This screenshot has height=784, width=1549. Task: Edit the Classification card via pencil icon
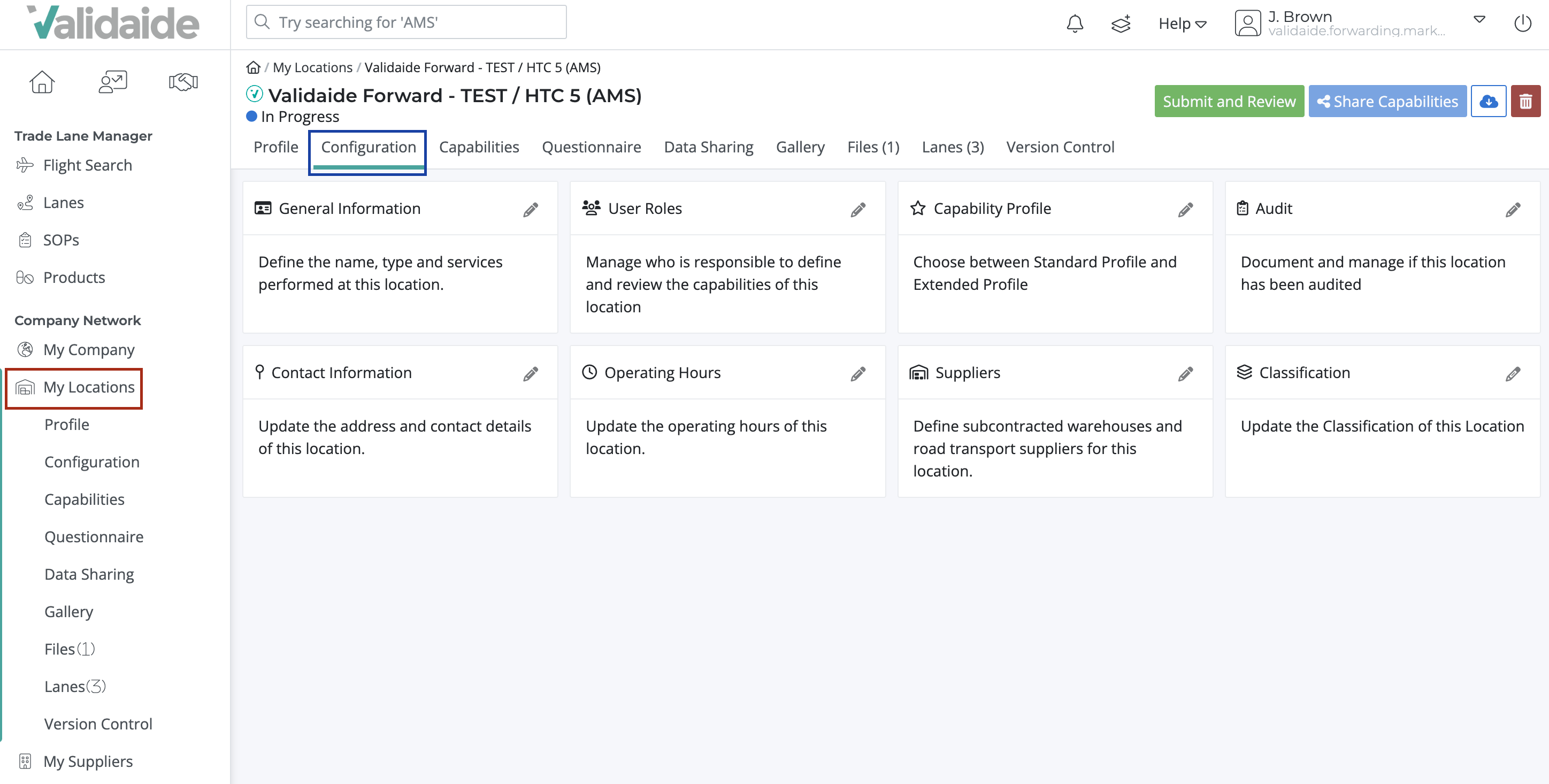1513,373
